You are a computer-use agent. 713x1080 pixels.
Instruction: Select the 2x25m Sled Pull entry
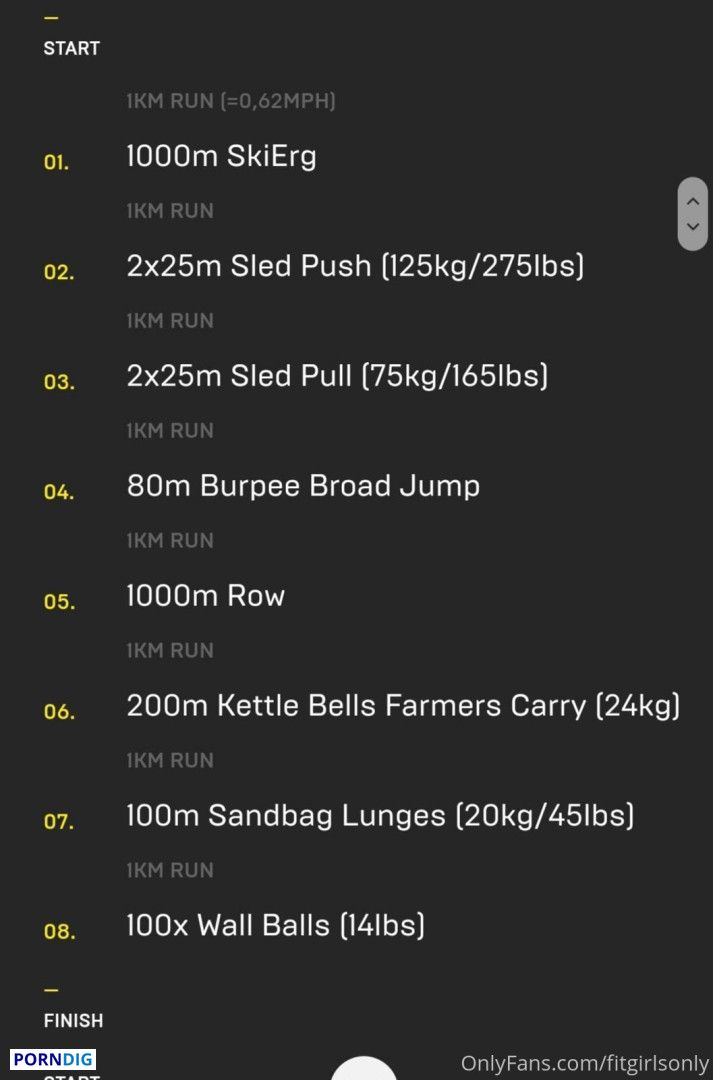click(337, 376)
